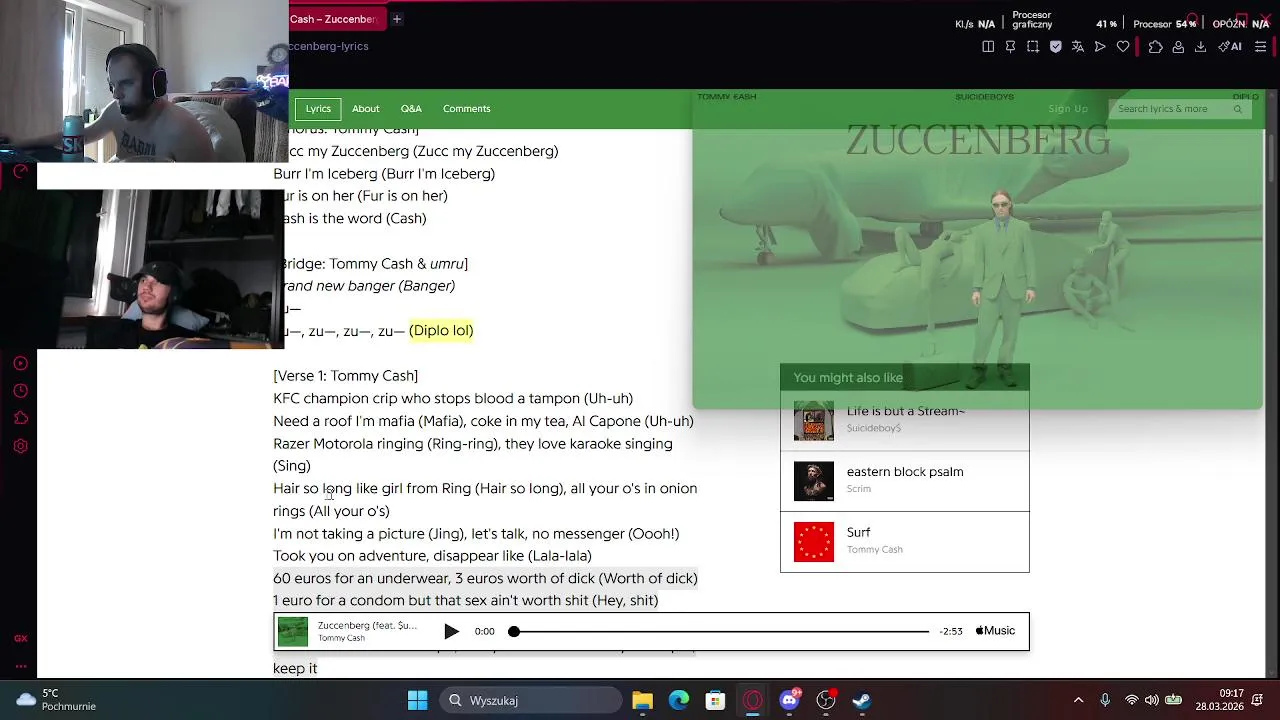Open the AI assistant button
Viewport: 1280px width, 720px height.
1230,46
